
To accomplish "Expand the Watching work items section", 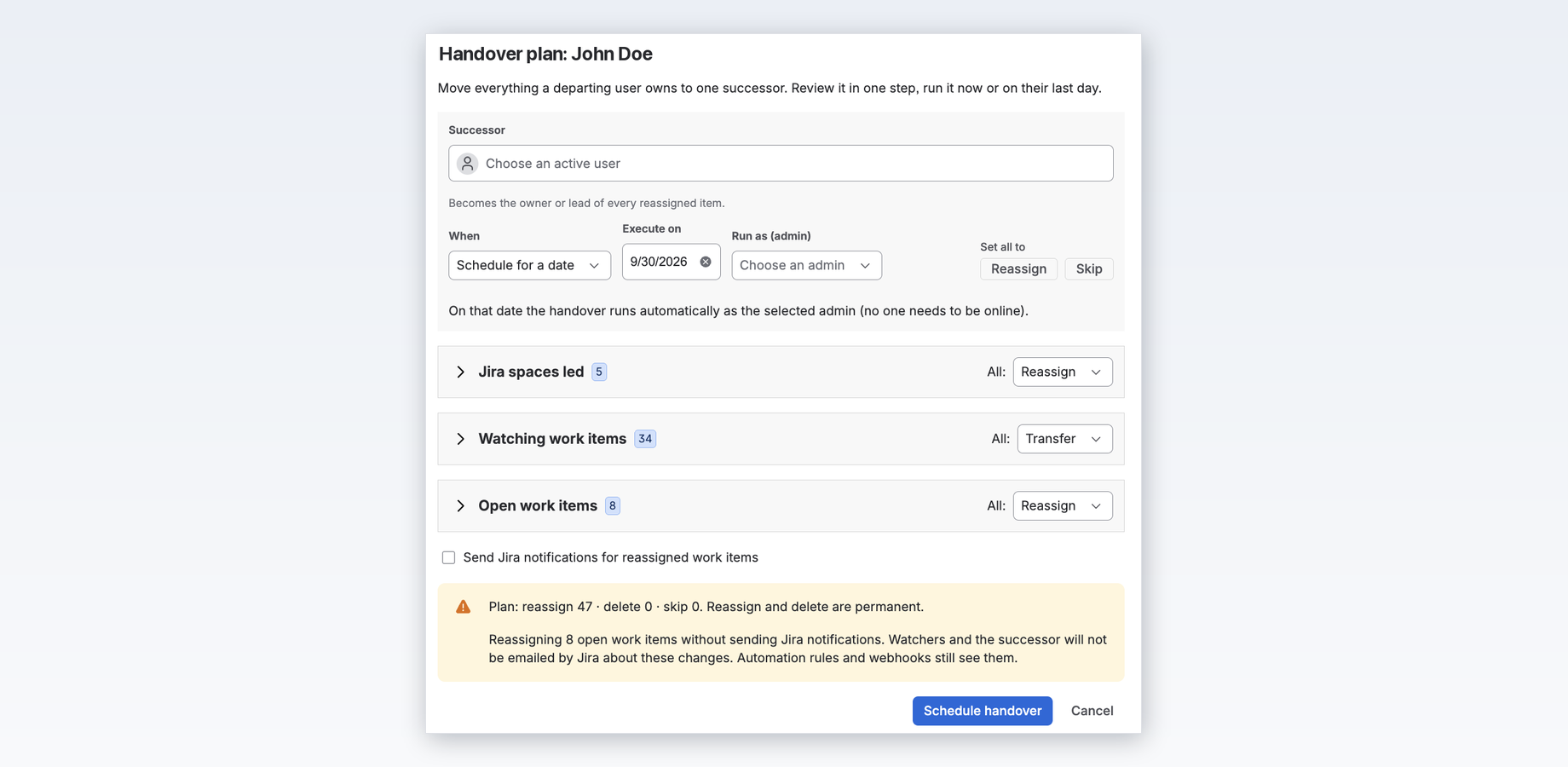I will coord(460,439).
